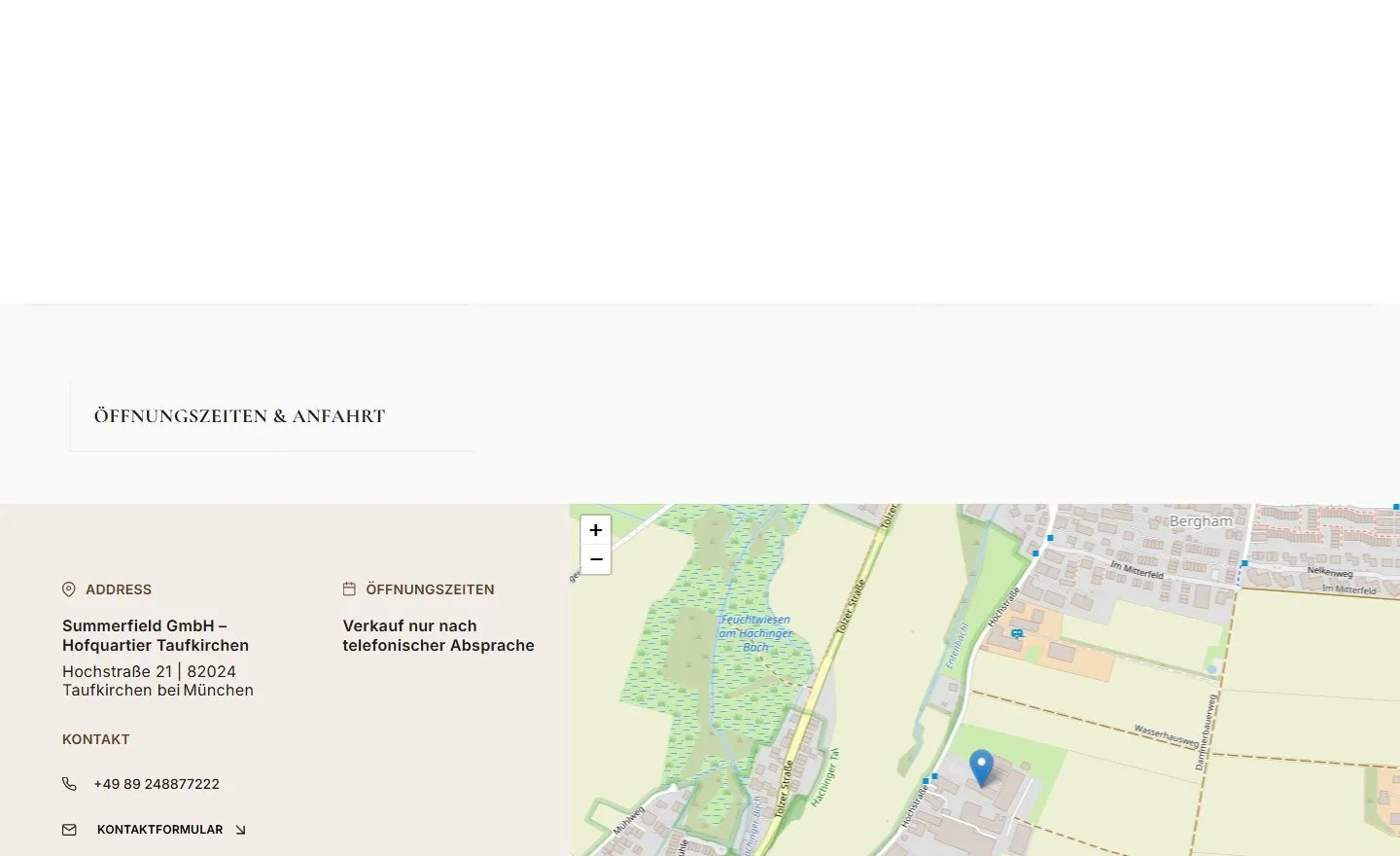
Task: Zoom in on the map
Action: (x=596, y=530)
